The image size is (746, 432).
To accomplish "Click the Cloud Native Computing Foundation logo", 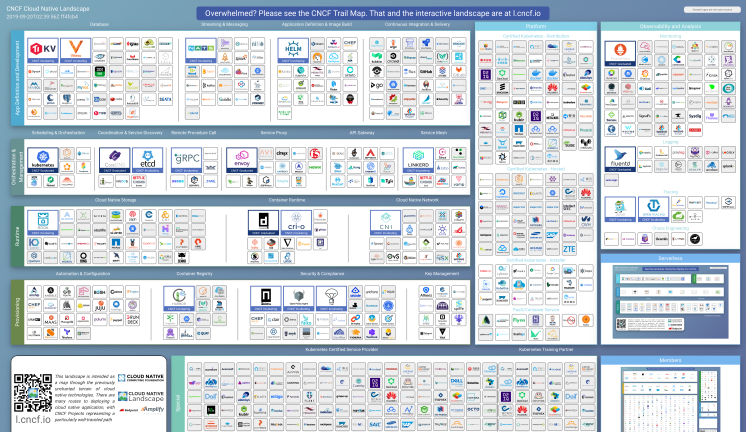I will point(141,378).
